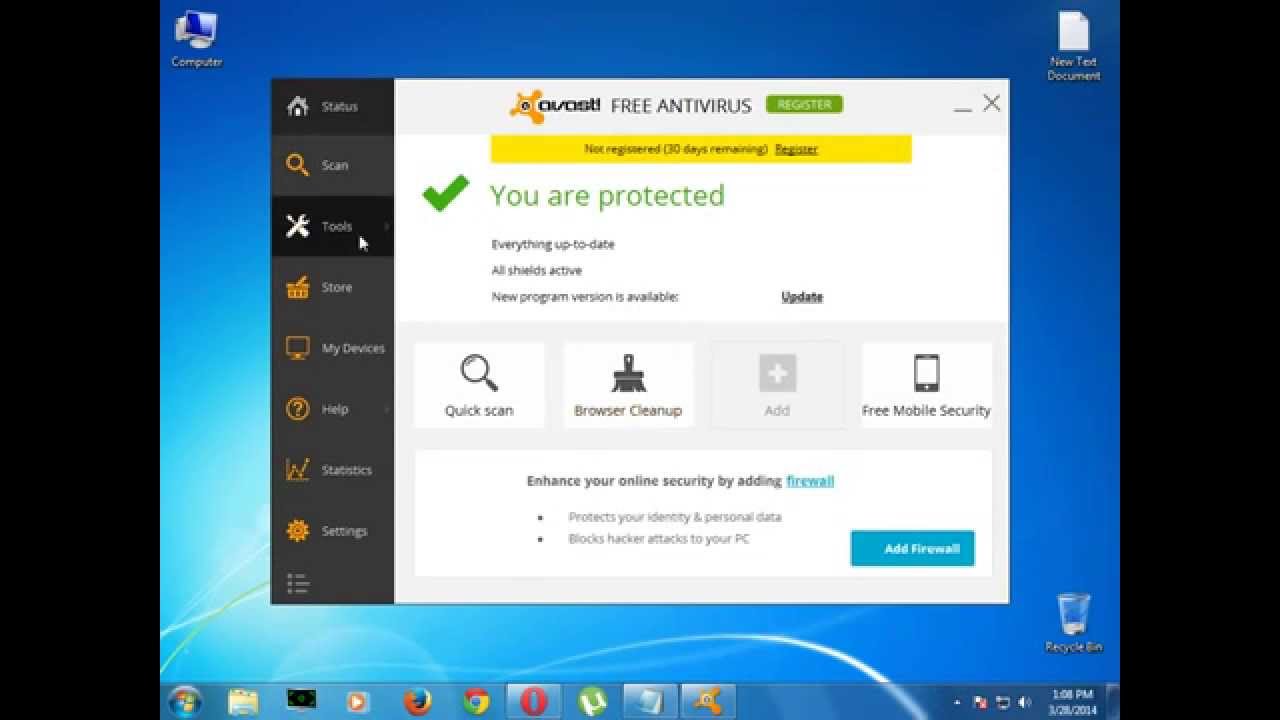Open the Statistics chart icon
Image resolution: width=1280 pixels, height=720 pixels.
tap(297, 469)
